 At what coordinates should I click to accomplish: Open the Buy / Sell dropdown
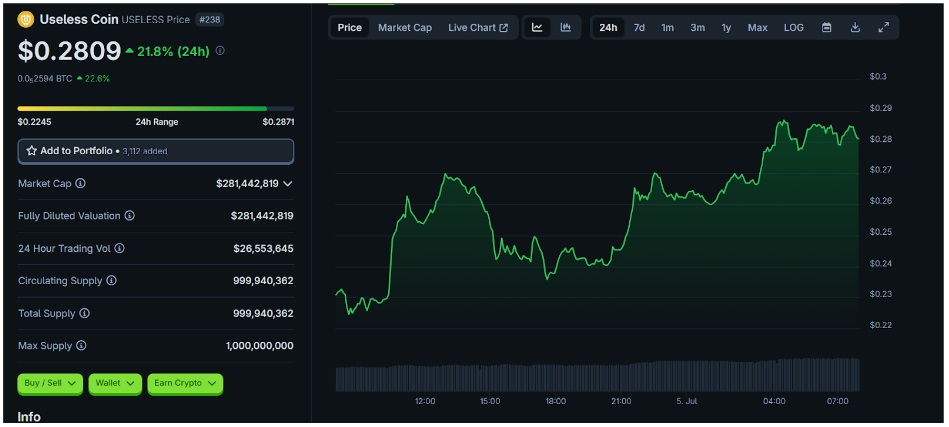(50, 383)
